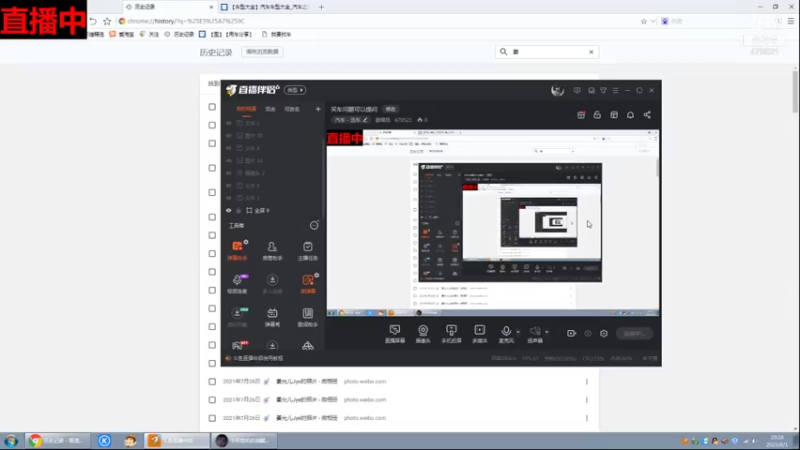
Task: Click the 清除浏览数据 button on history page
Action: point(262,52)
